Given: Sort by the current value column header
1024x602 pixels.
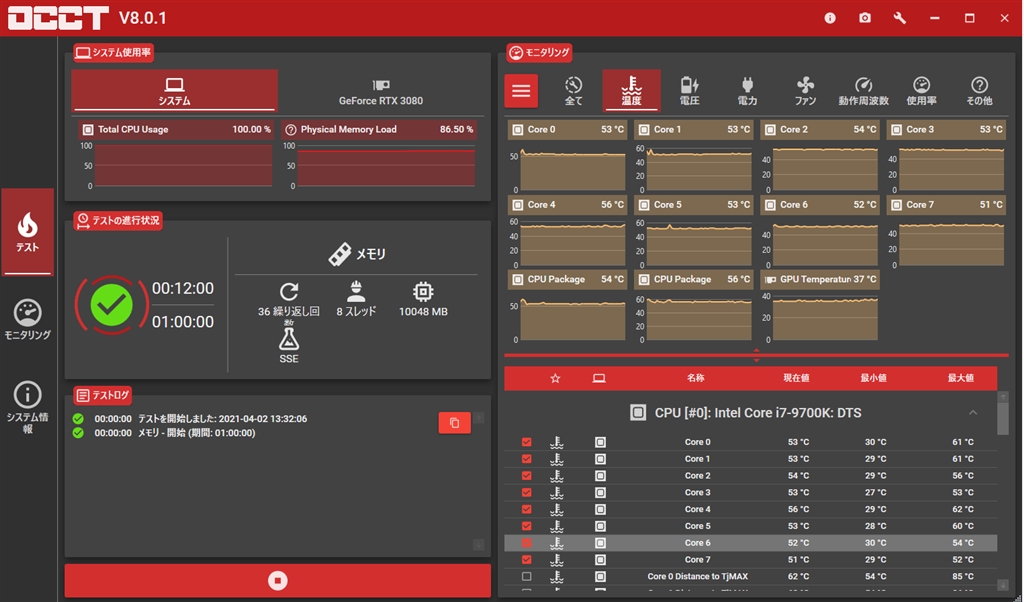Looking at the screenshot, I should pyautogui.click(x=796, y=378).
